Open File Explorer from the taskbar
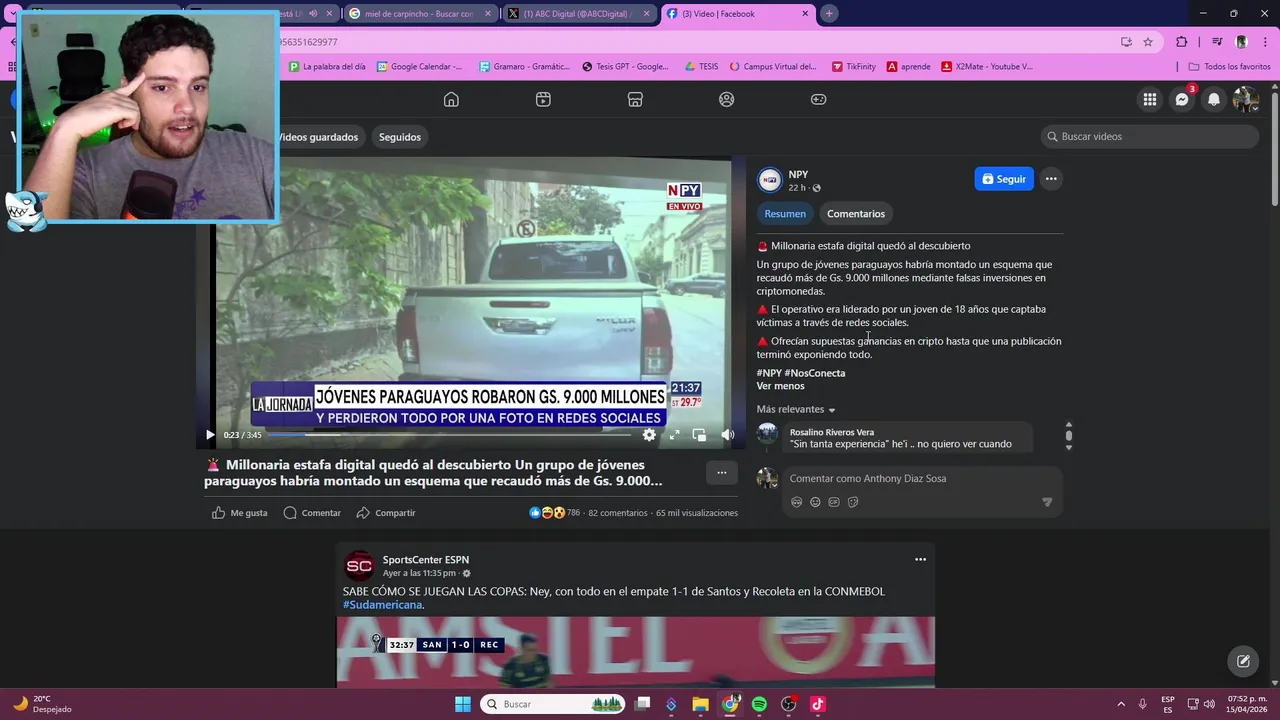Image resolution: width=1280 pixels, height=720 pixels. coord(700,704)
